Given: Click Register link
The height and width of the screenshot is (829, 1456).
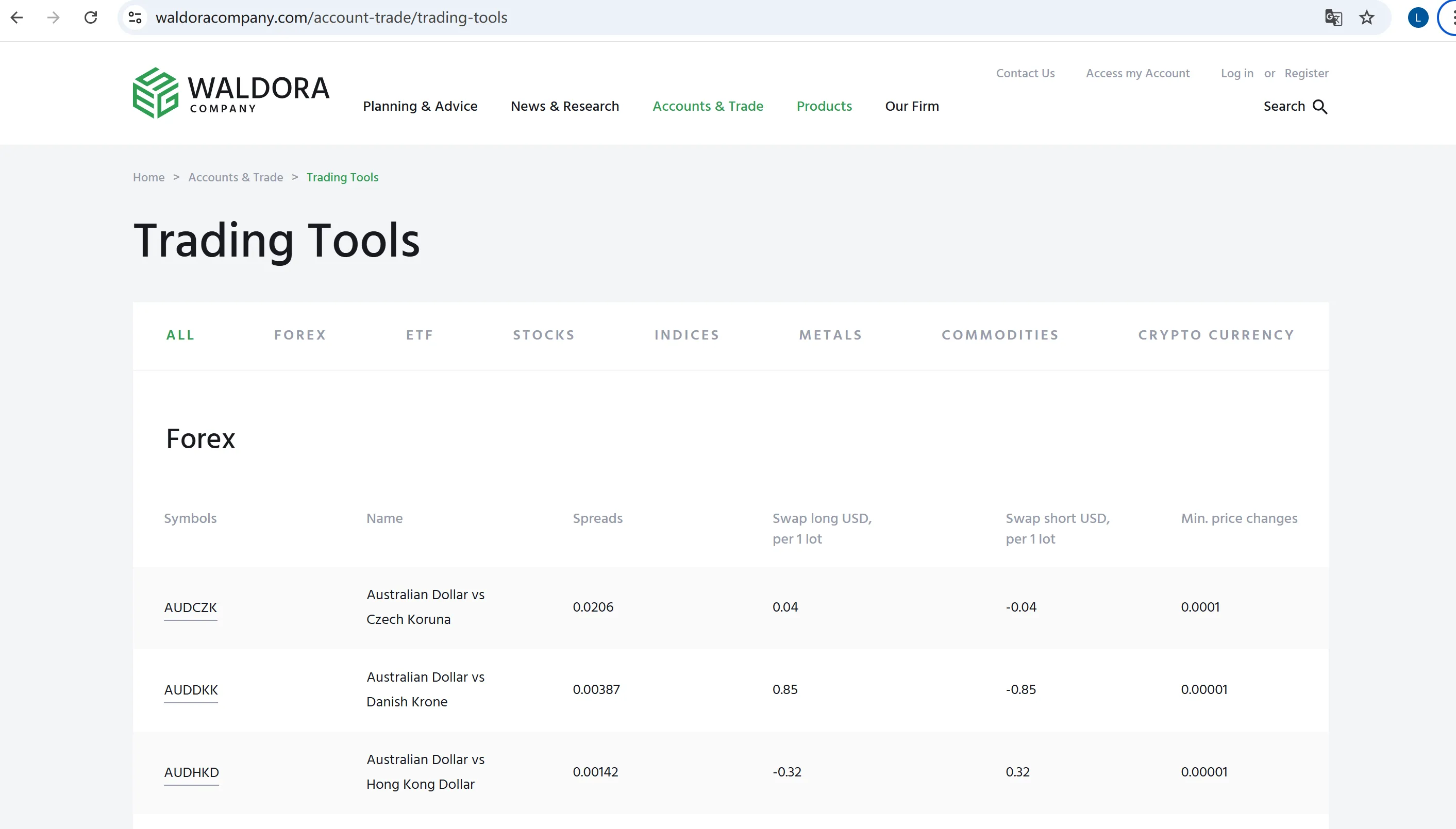Looking at the screenshot, I should [1306, 74].
